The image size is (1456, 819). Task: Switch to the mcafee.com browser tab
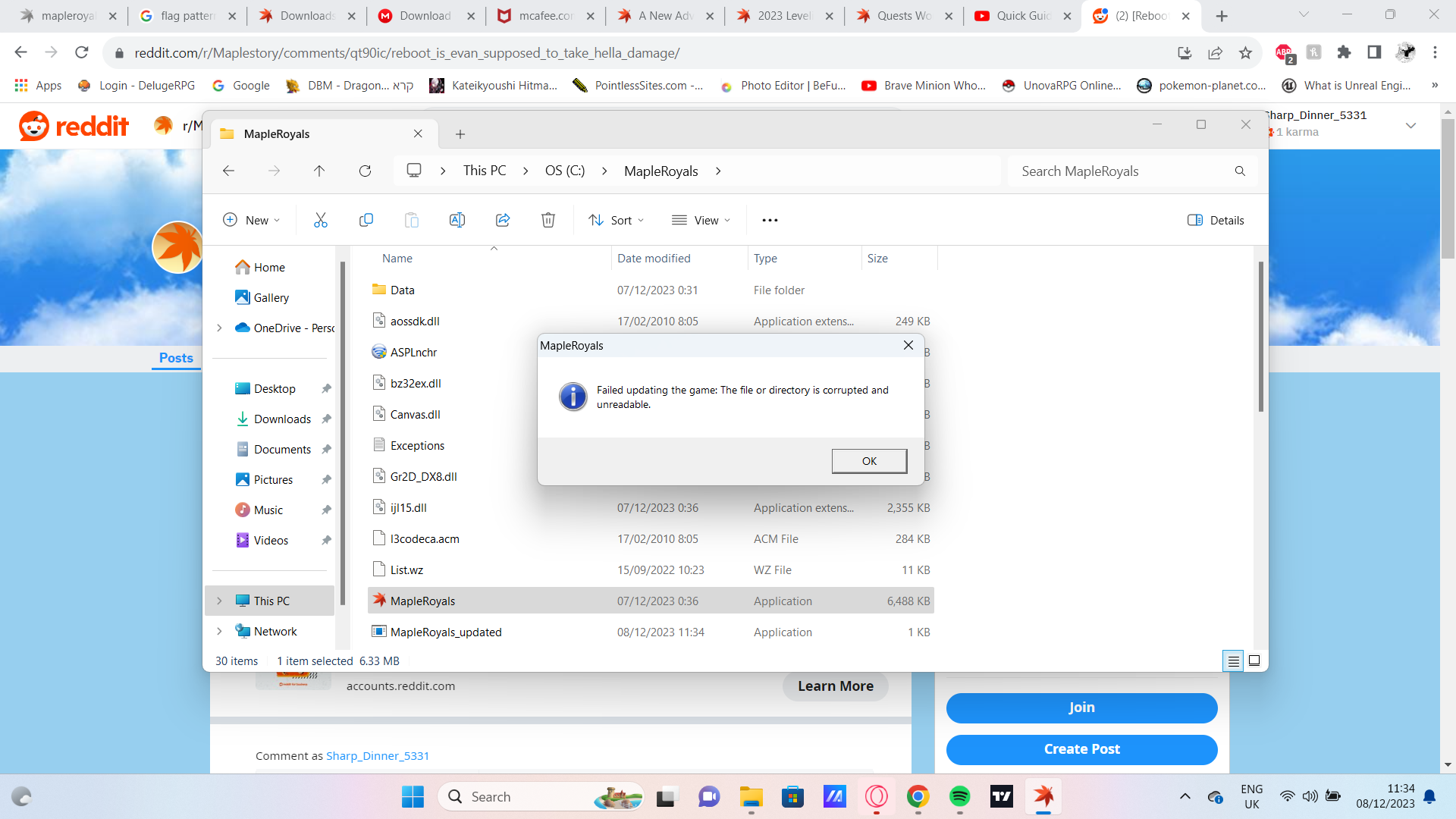[546, 15]
